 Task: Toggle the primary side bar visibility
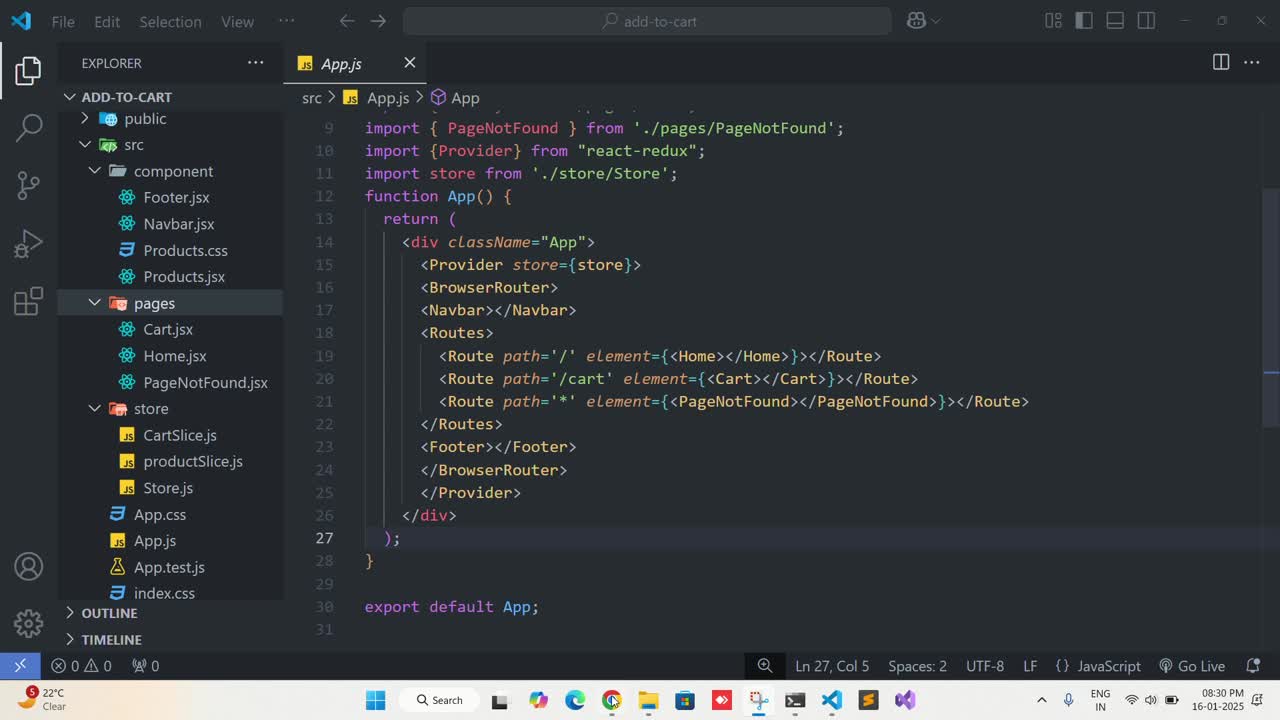click(x=1084, y=21)
